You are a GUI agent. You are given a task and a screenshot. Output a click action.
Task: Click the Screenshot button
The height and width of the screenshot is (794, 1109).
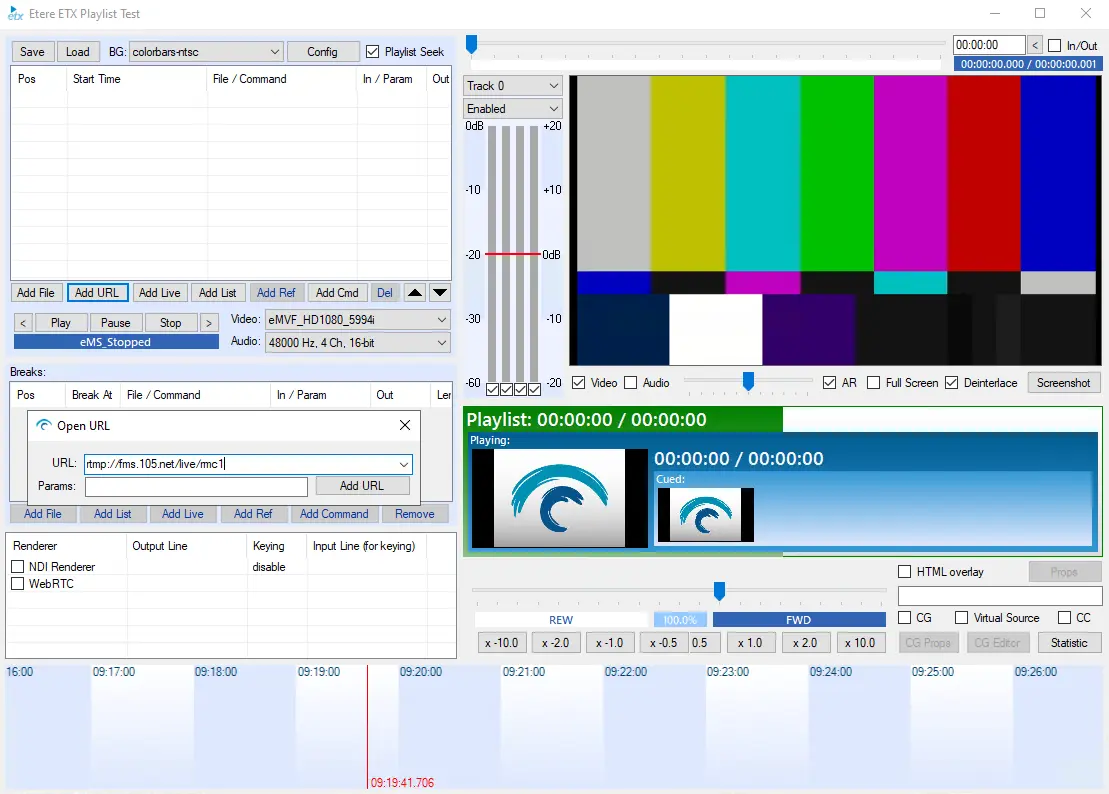tap(1063, 383)
